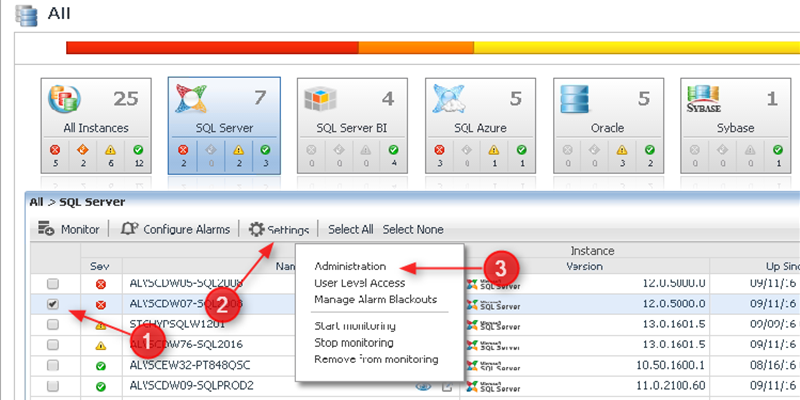Sort by the Sev column header
Screen dimensions: 800x400
tap(101, 266)
